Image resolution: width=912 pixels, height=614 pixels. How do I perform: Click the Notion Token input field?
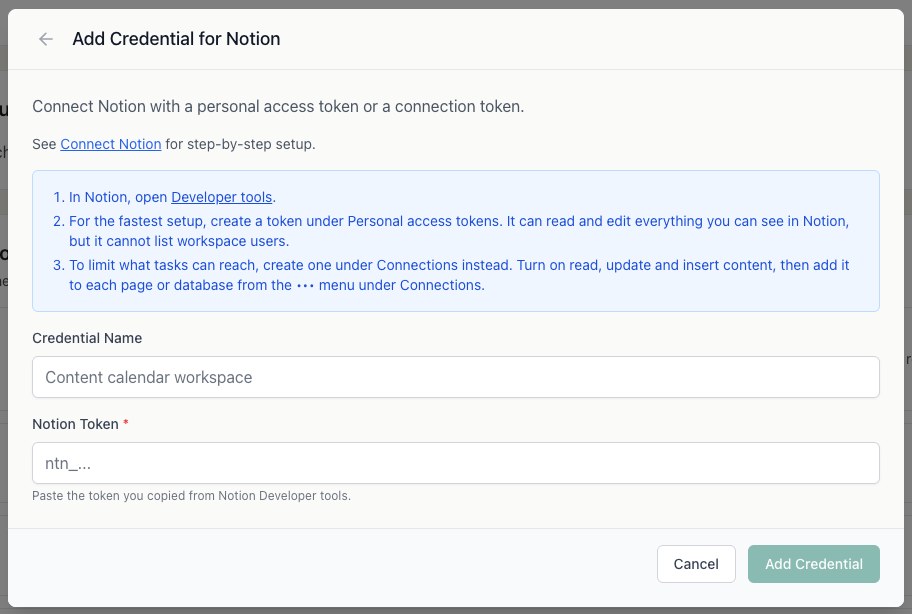point(455,463)
